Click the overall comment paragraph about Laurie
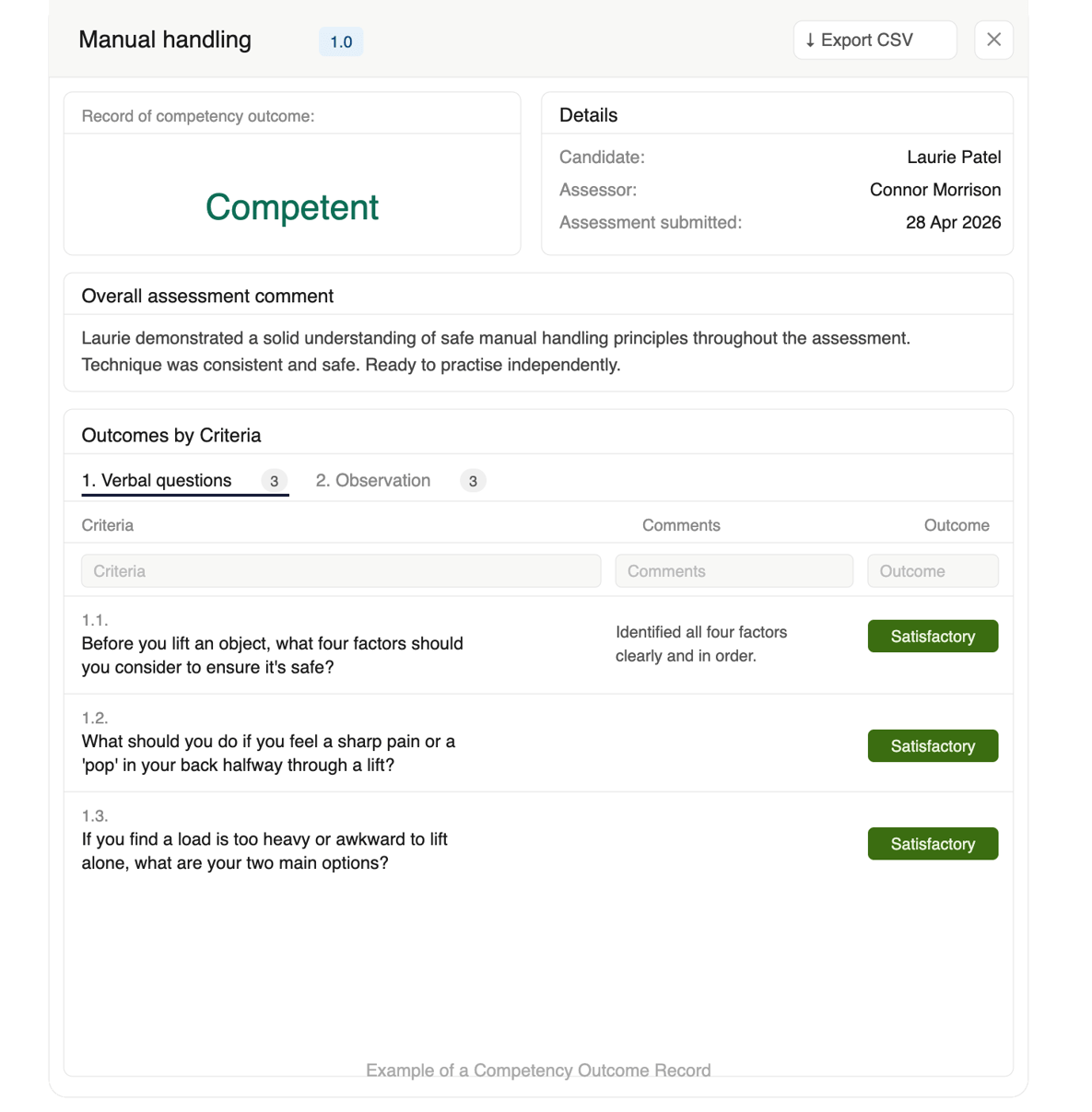Image resolution: width=1092 pixels, height=1112 pixels. click(x=496, y=351)
